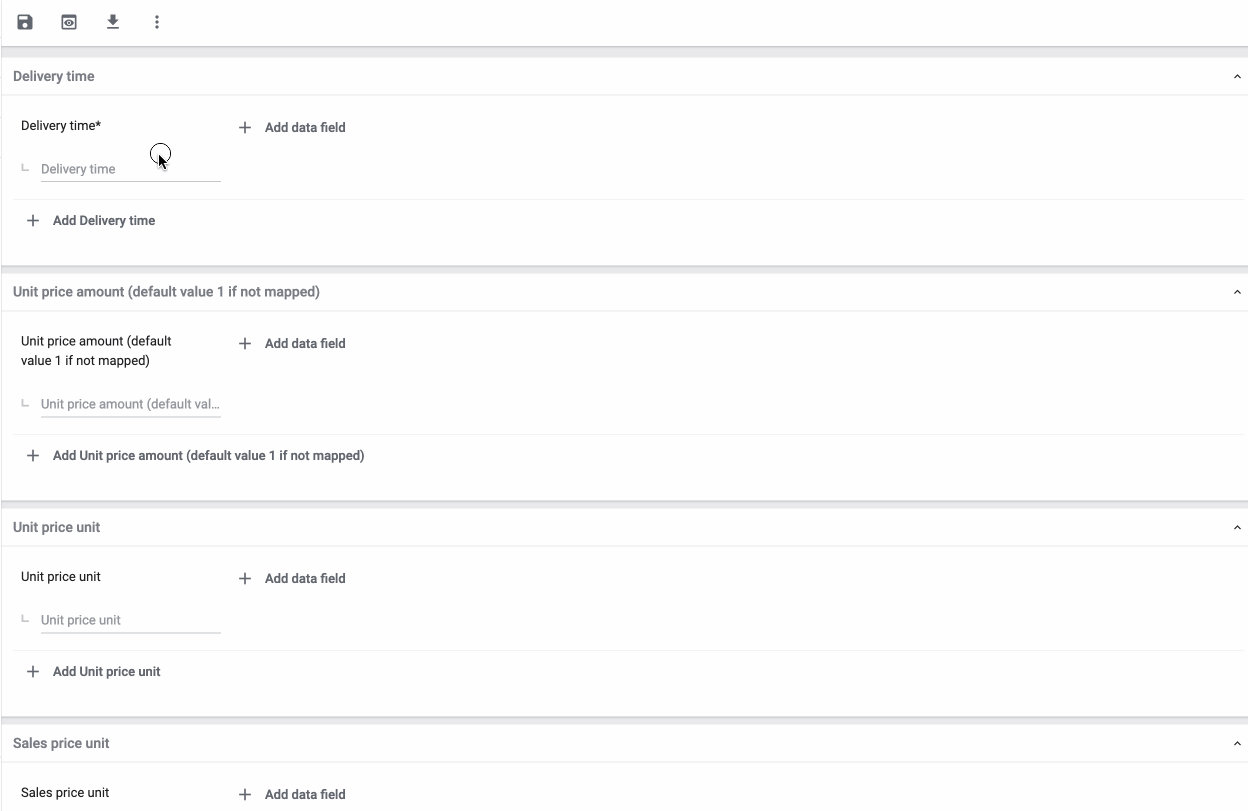Click the Add Delivery time button
Image resolution: width=1248 pixels, height=811 pixels.
click(x=104, y=220)
